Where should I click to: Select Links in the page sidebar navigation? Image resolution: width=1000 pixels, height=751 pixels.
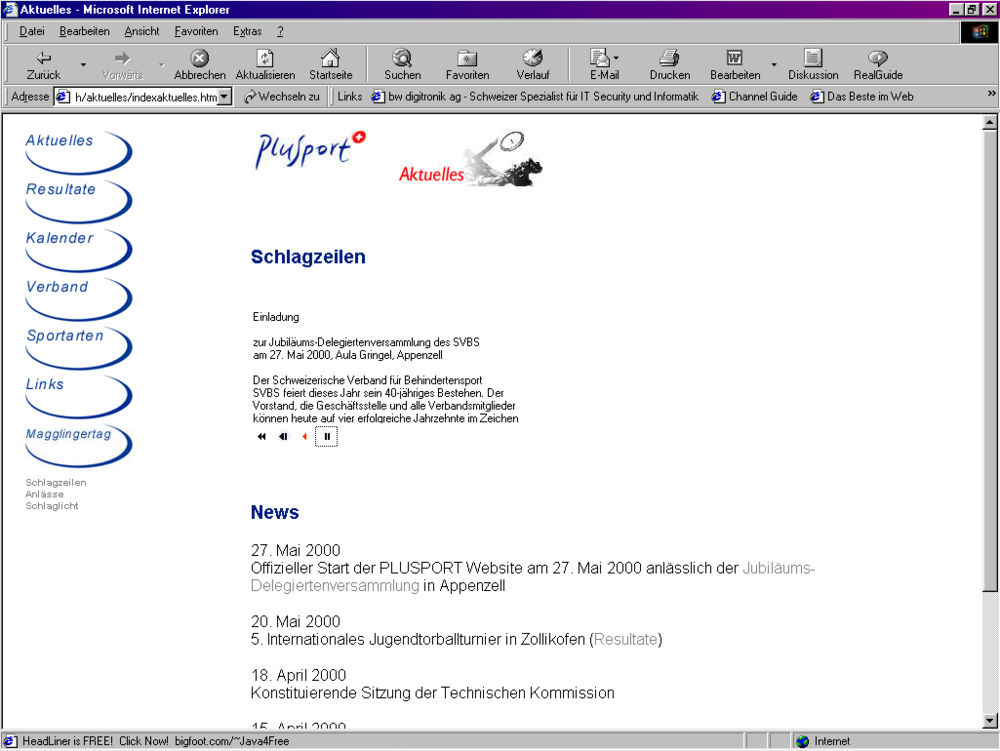coord(78,396)
